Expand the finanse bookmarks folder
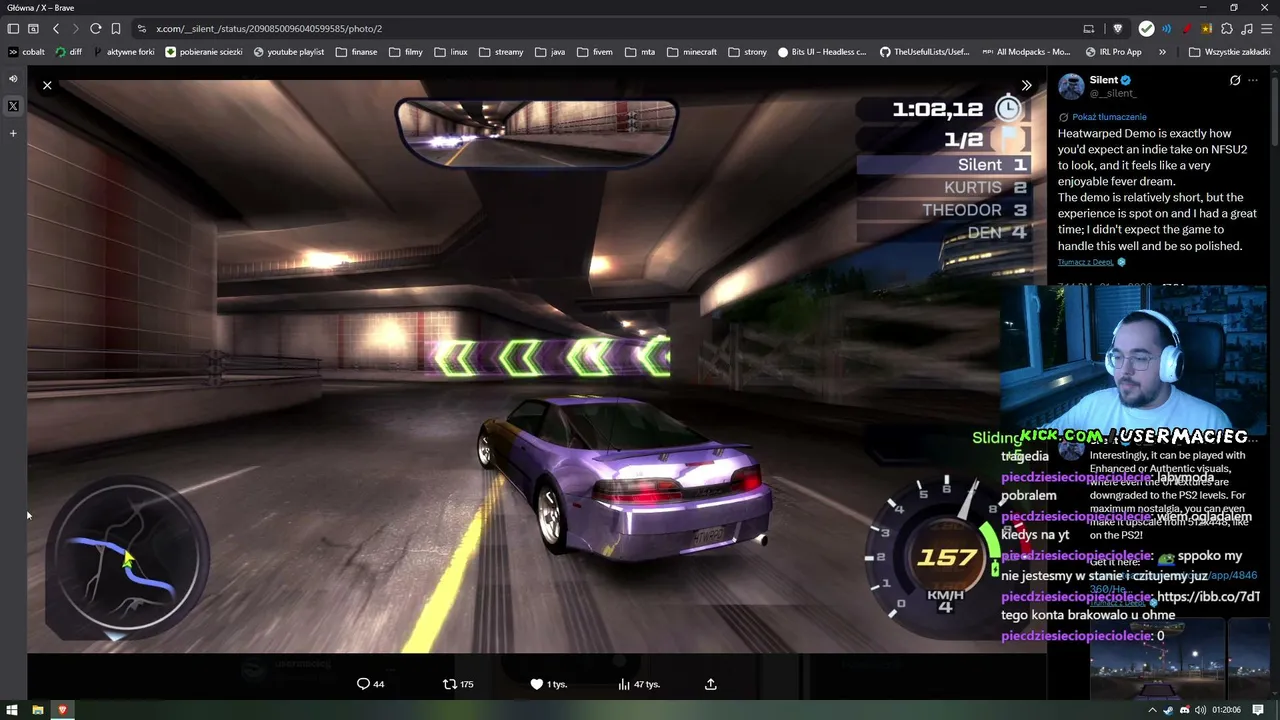This screenshot has height=720, width=1280. click(357, 52)
